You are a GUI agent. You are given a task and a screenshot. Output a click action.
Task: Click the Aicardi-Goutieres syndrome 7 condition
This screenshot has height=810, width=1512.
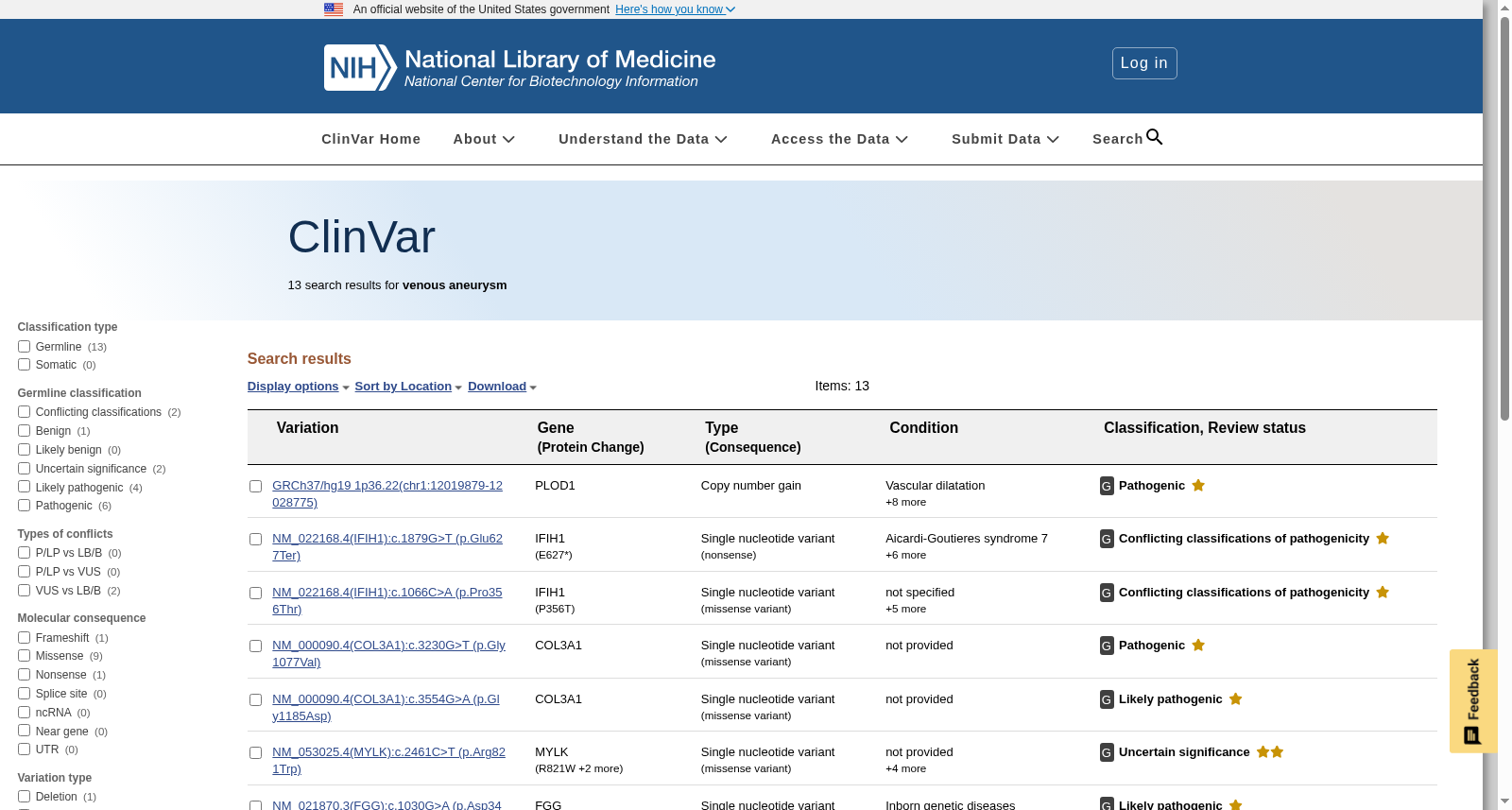(x=967, y=539)
